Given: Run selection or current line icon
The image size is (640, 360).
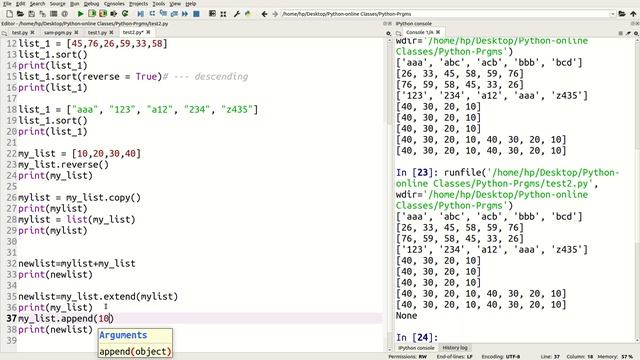Looking at the screenshot, I should pos(114,14).
